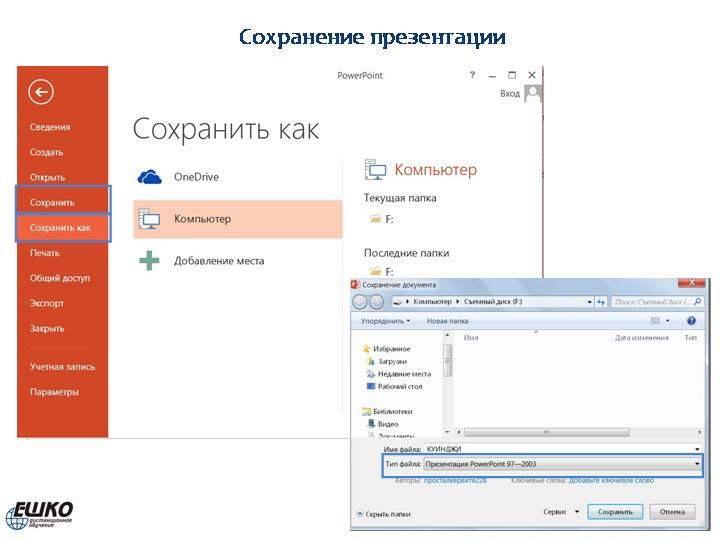
Task: Click the PowerPoint icon in dialog title bar
Action: pyautogui.click(x=355, y=285)
